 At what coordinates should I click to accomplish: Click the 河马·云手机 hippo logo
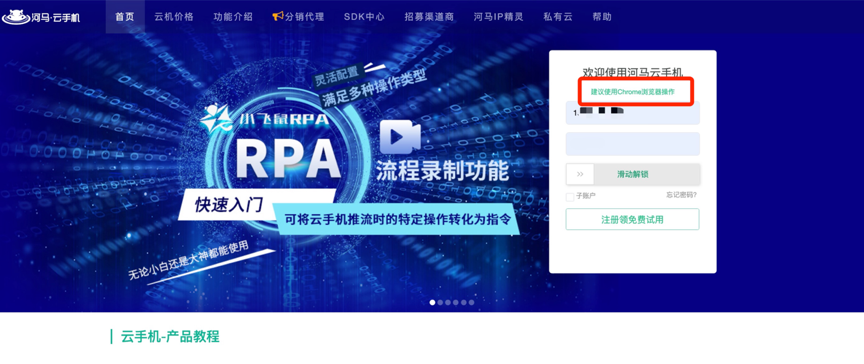[x=41, y=17]
